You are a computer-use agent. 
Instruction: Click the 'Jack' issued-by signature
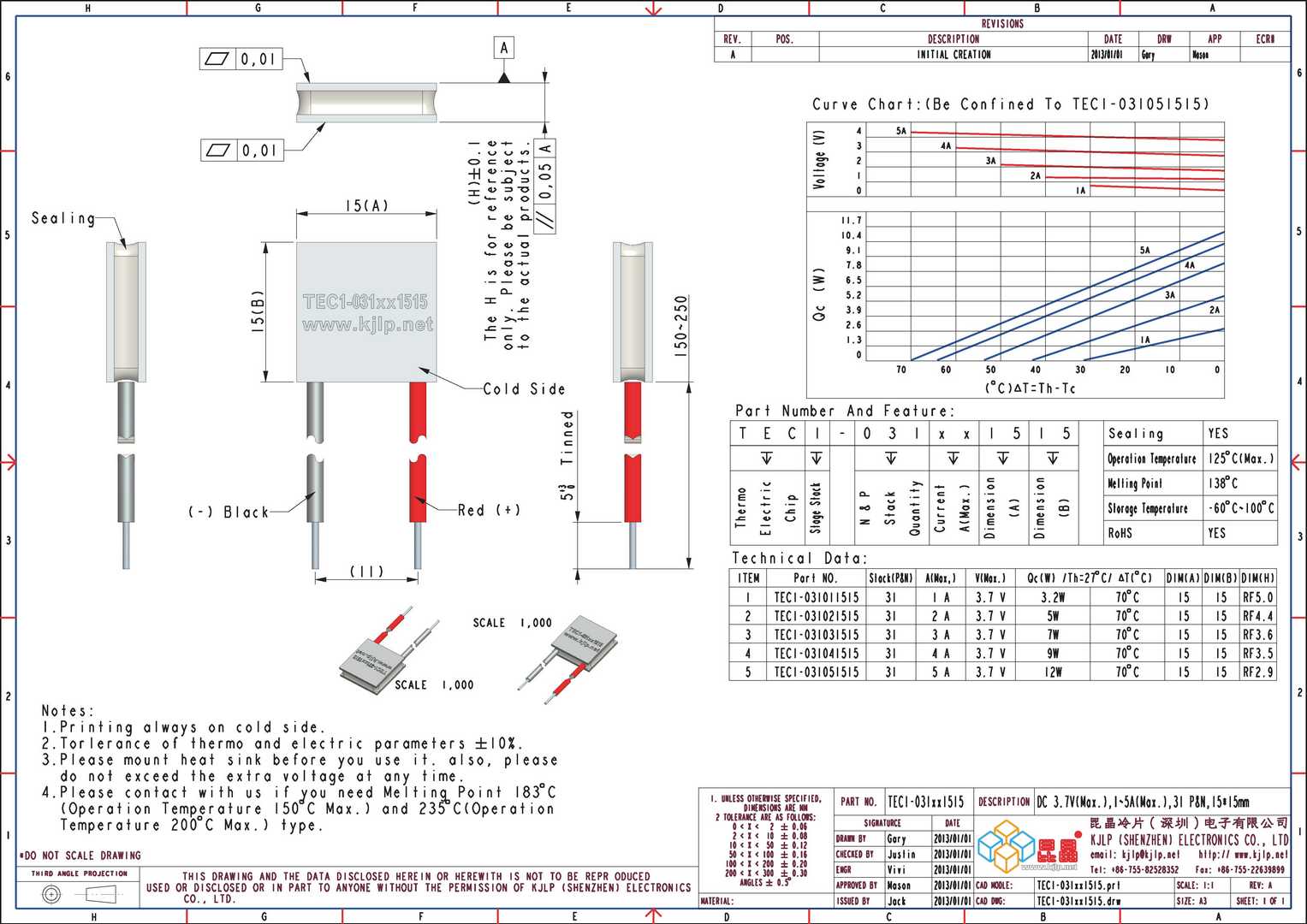click(896, 901)
